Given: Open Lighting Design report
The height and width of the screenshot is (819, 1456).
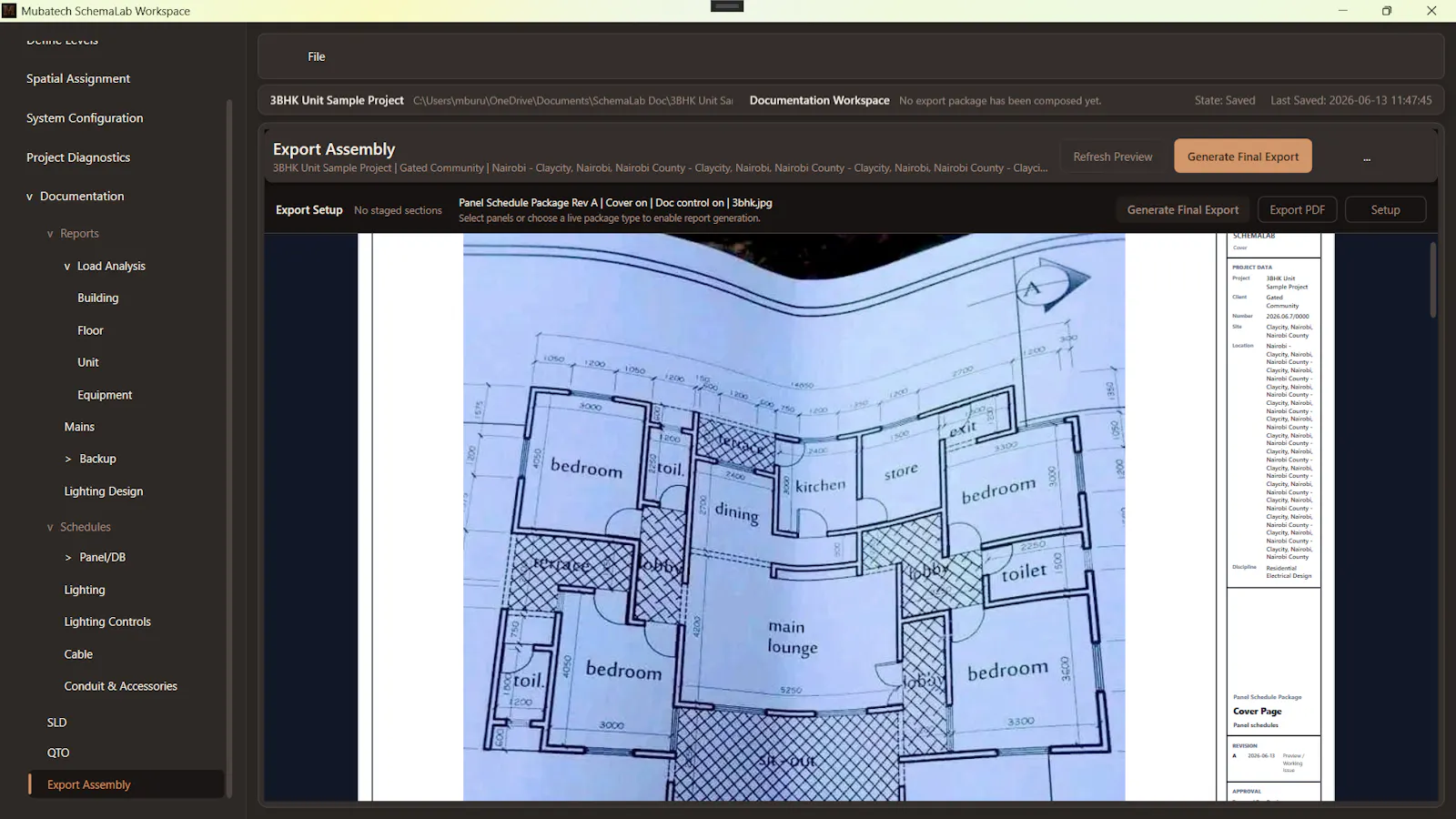Looking at the screenshot, I should [104, 491].
